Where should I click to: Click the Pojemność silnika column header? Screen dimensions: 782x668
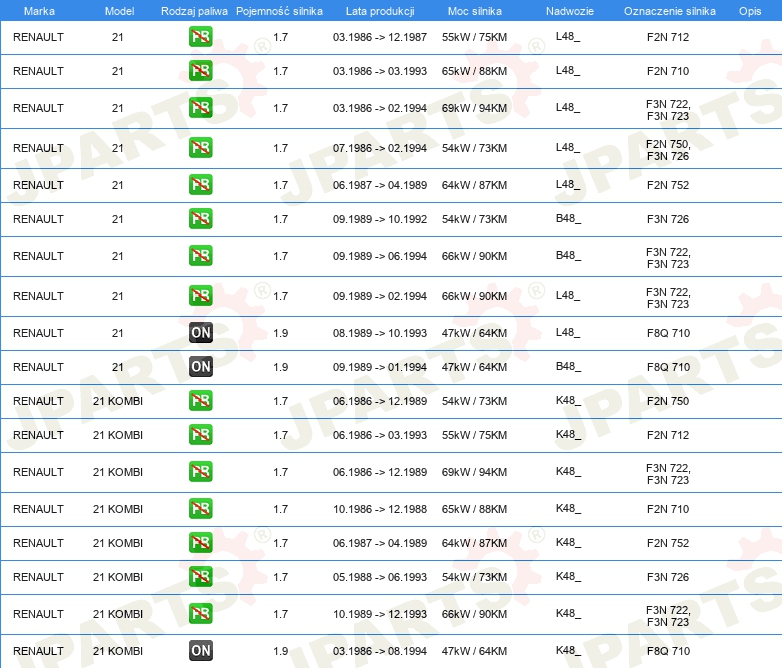279,11
